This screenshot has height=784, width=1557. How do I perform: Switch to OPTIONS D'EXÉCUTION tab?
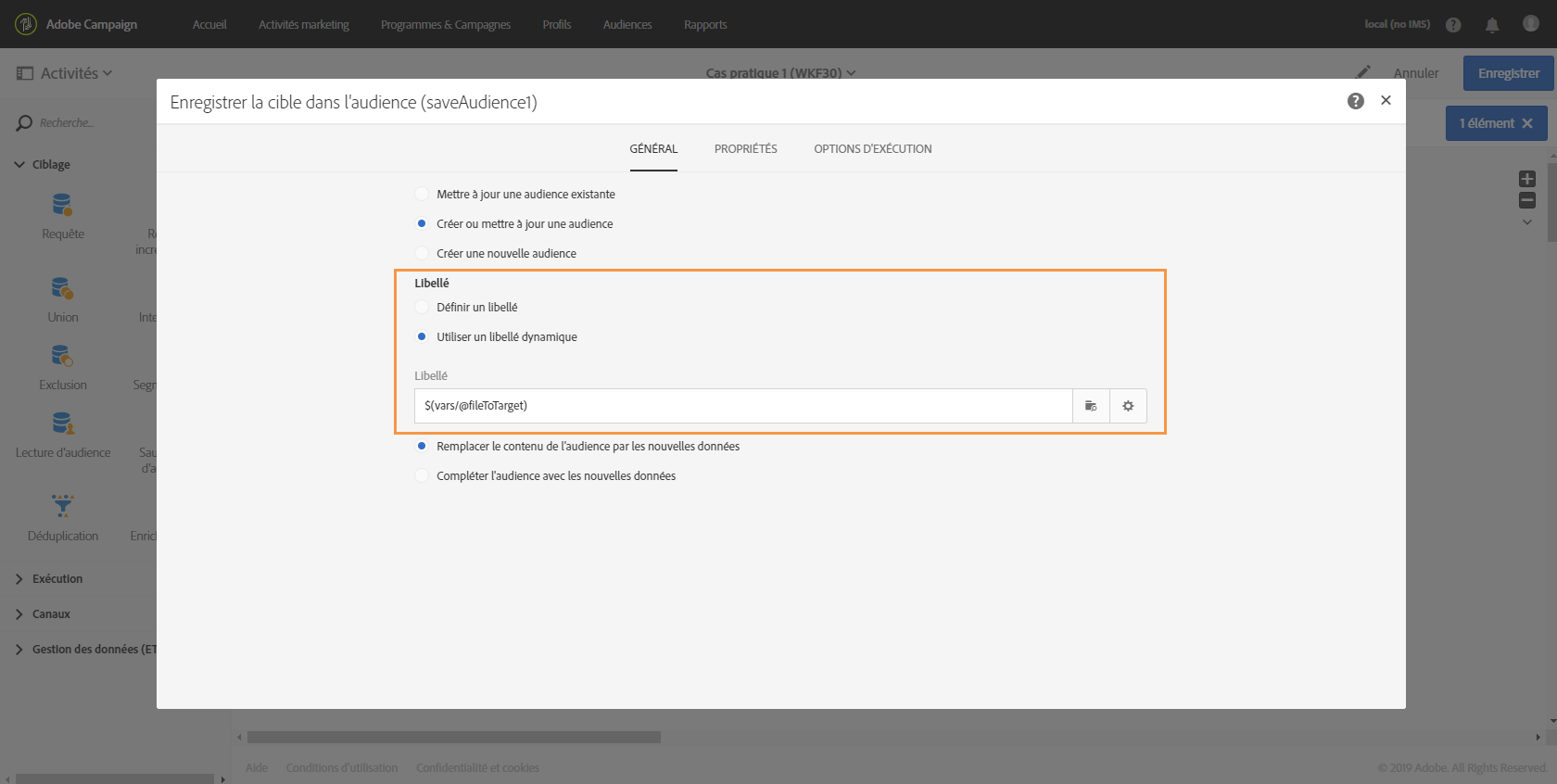coord(873,148)
